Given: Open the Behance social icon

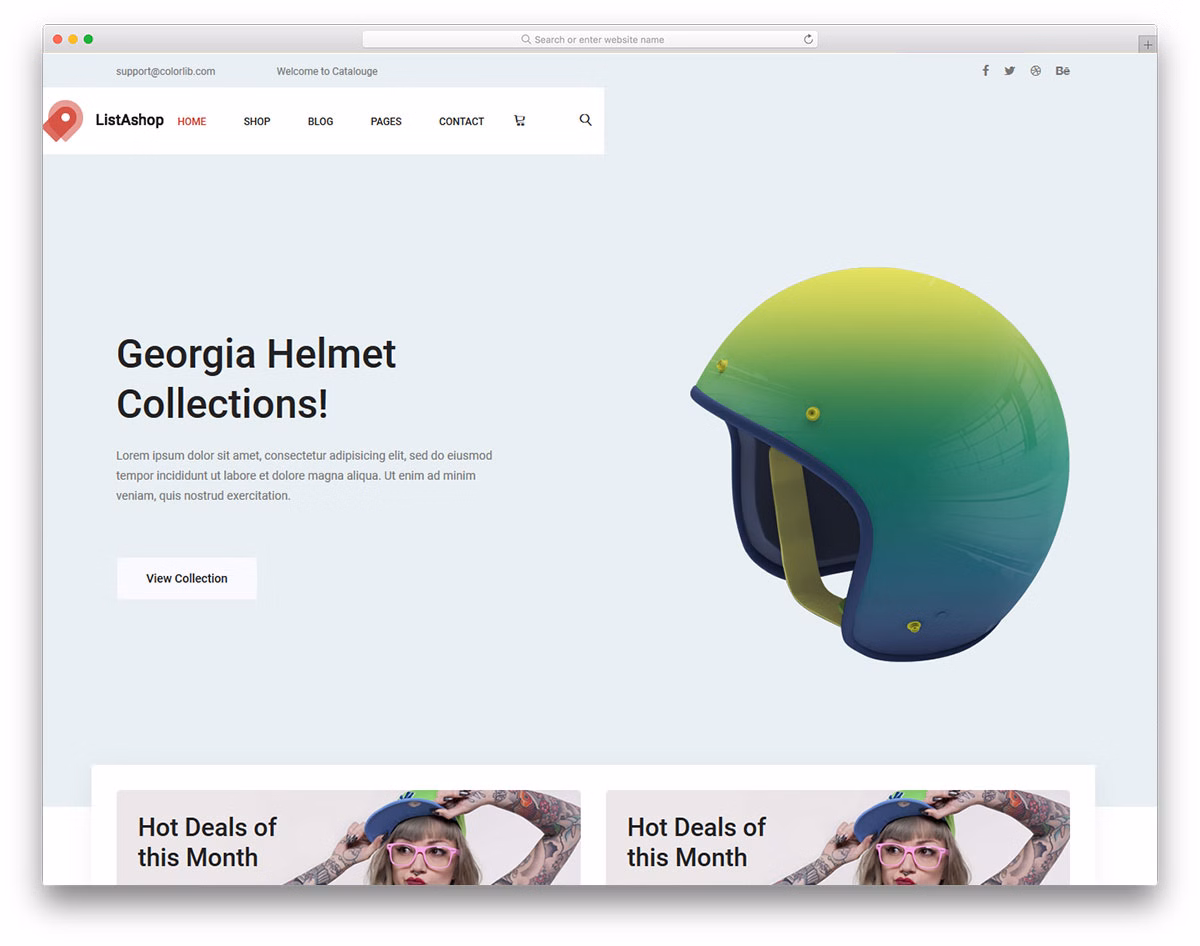Looking at the screenshot, I should click(1063, 71).
